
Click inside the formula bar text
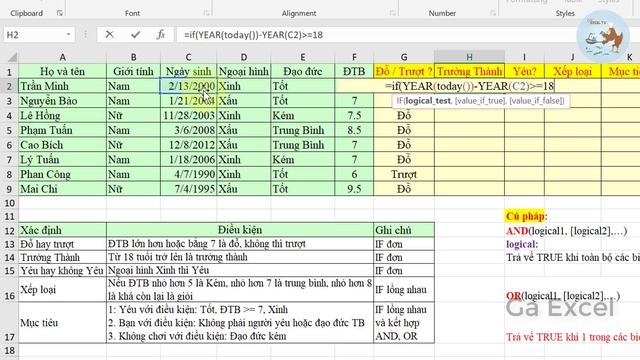[x=253, y=35]
